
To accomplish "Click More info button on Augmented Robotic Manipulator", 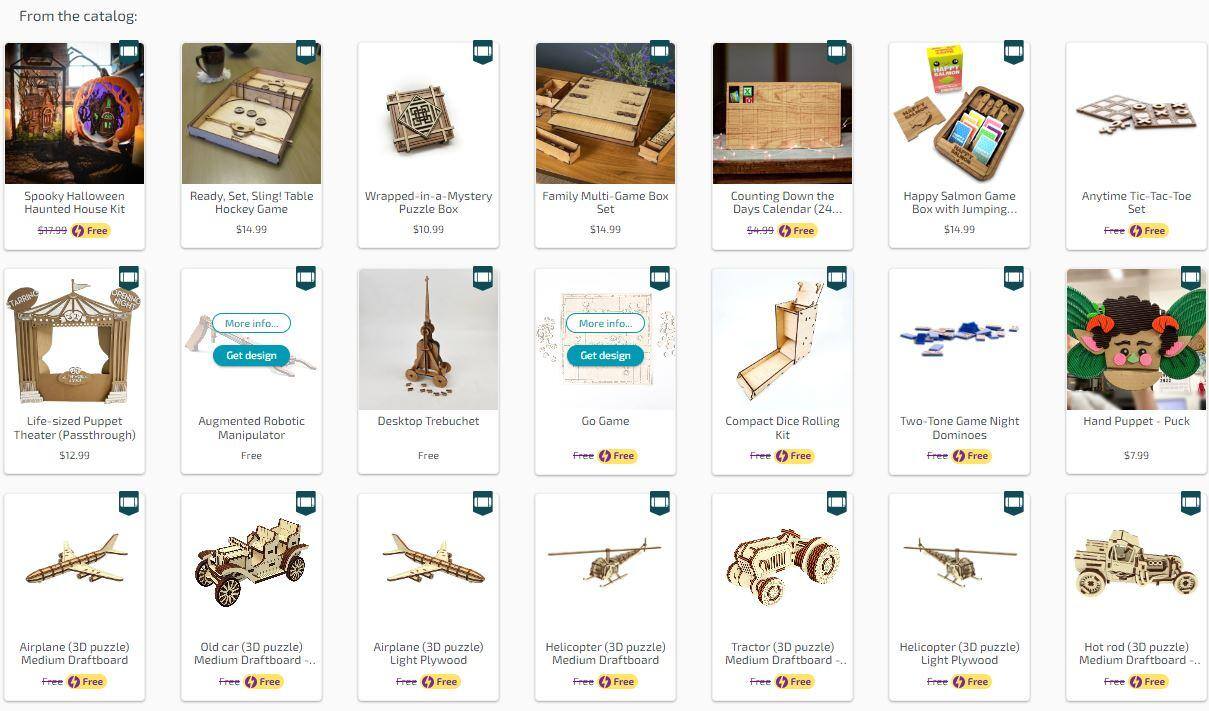I will coord(251,324).
